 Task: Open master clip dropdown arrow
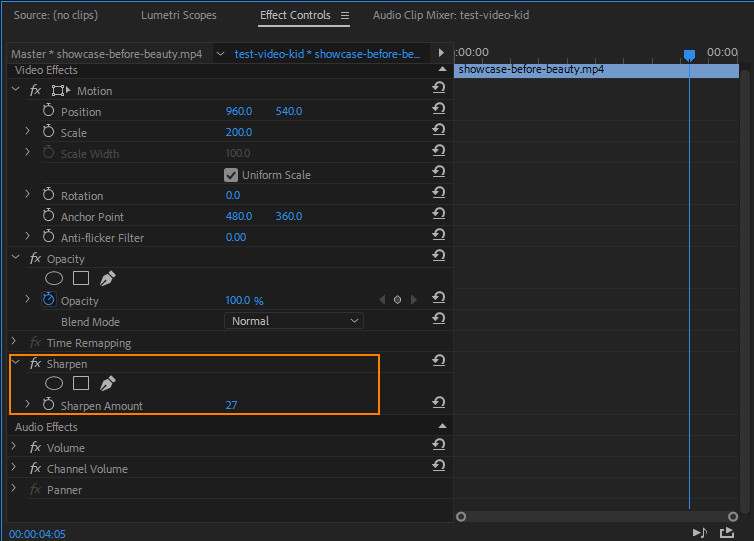220,53
